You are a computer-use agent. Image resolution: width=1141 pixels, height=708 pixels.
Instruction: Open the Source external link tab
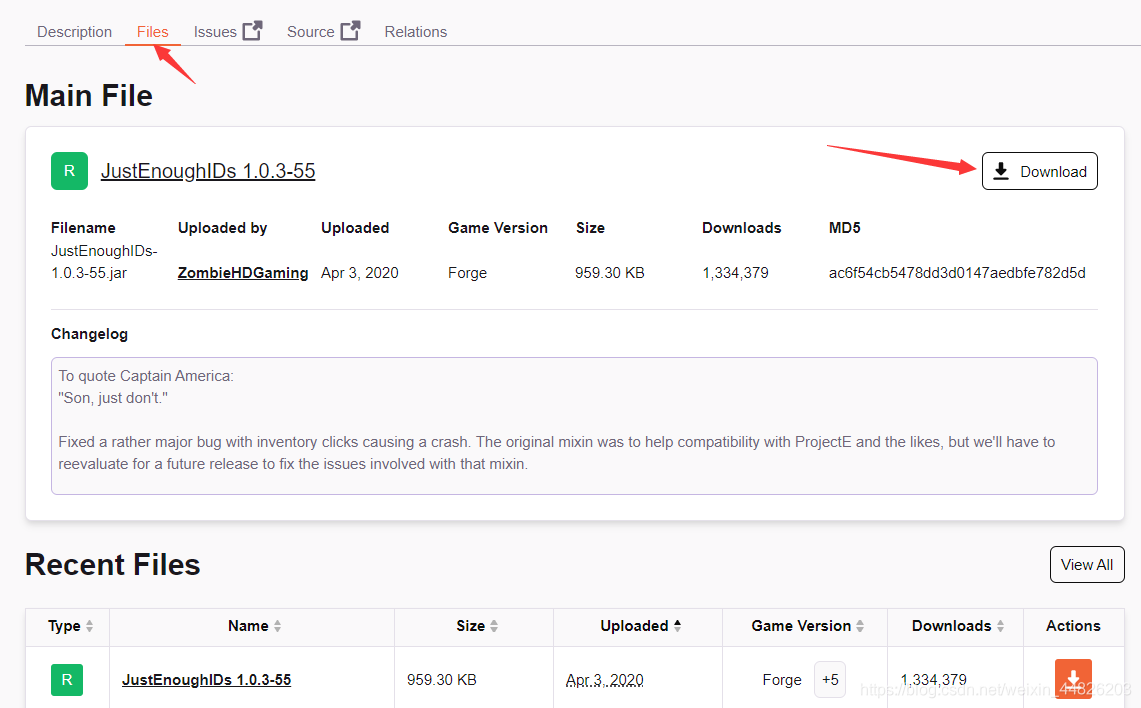click(x=323, y=31)
